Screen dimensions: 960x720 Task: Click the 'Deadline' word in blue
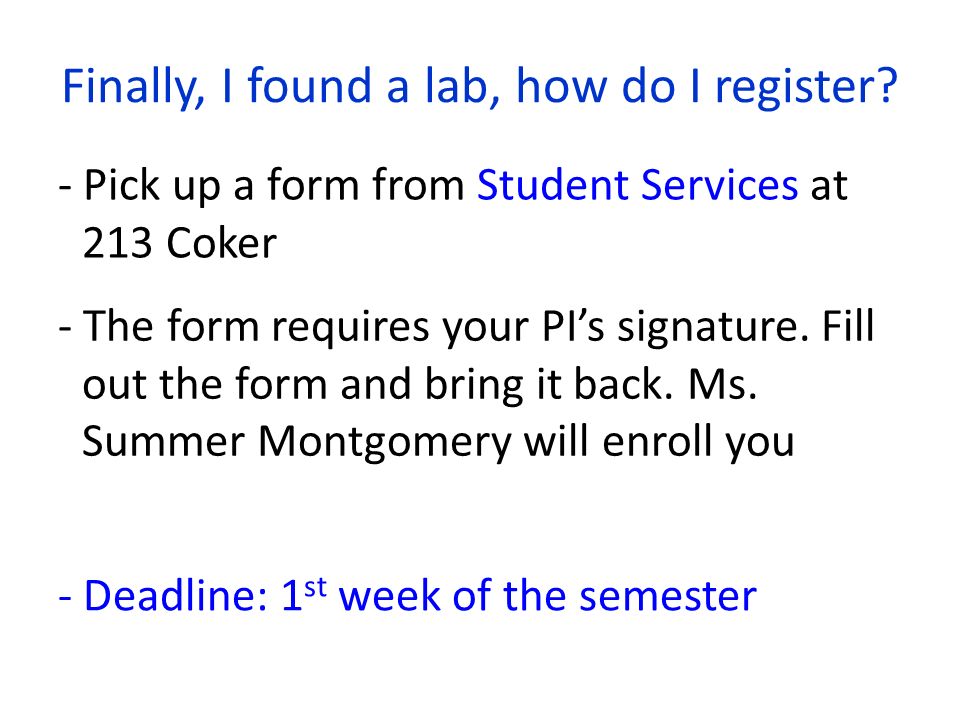click(176, 594)
